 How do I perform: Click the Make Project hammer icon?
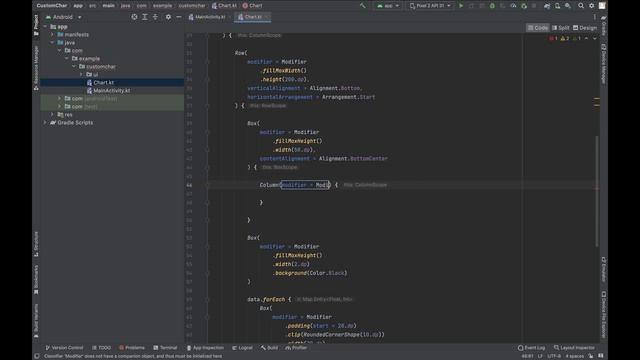coord(362,6)
